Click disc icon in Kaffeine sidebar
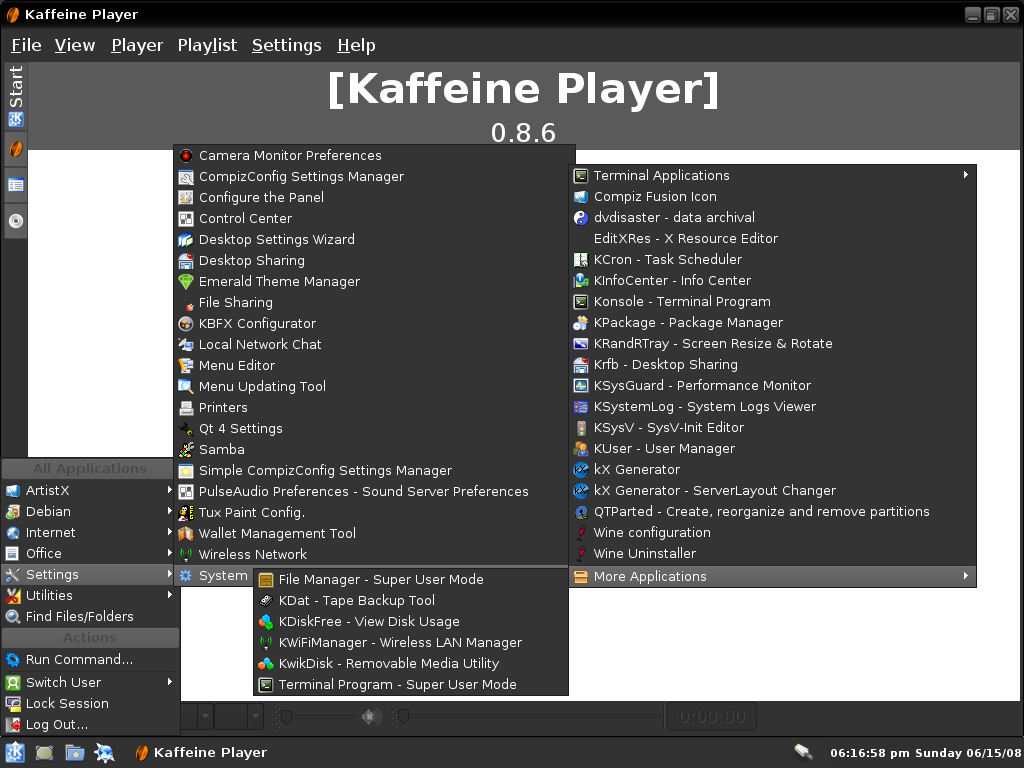This screenshot has height=768, width=1024. [x=16, y=221]
